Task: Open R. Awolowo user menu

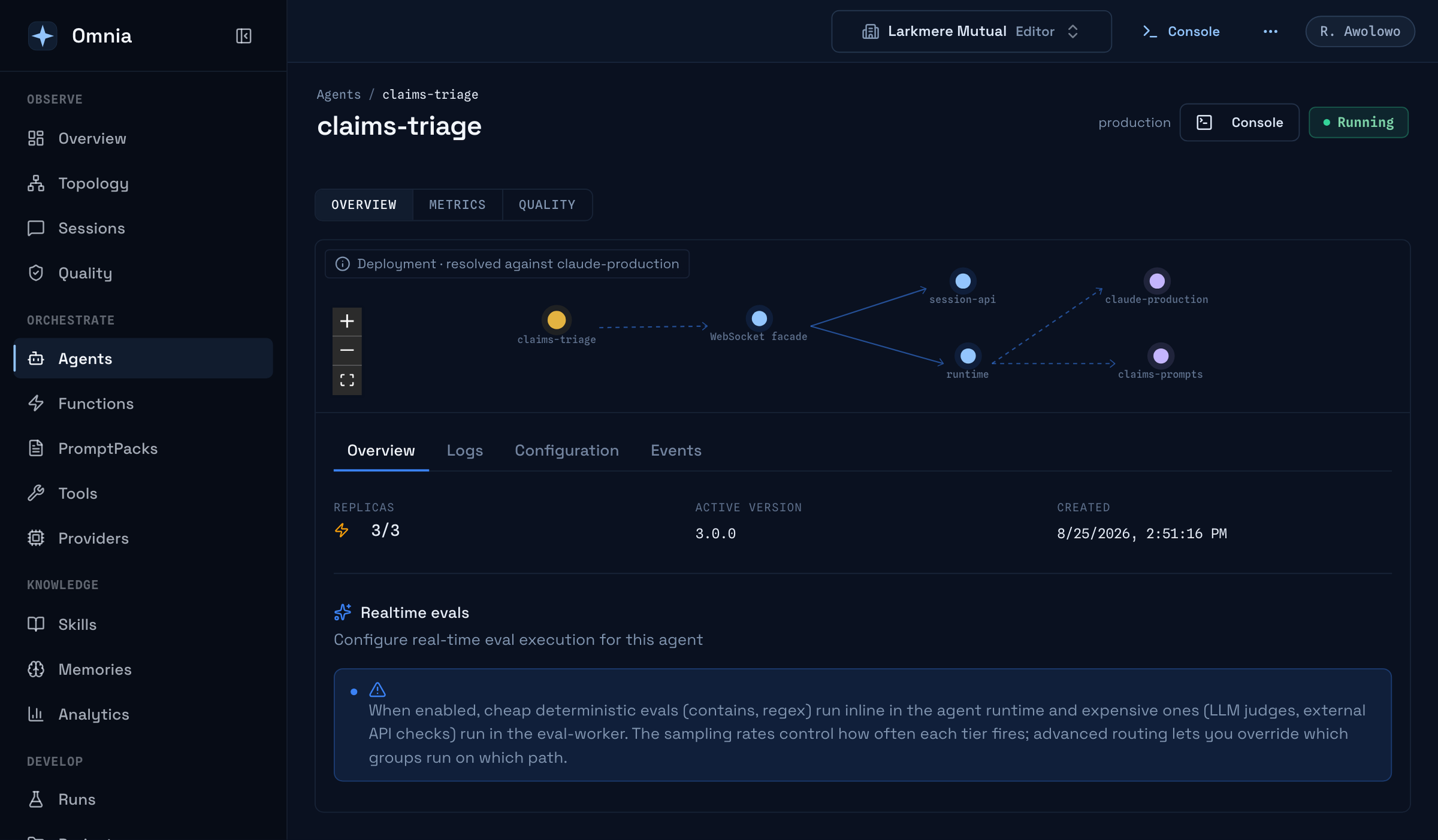Action: (1360, 31)
